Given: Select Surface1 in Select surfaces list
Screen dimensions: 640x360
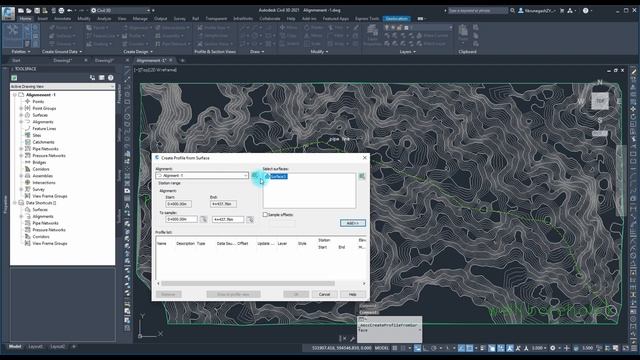Looking at the screenshot, I should [278, 176].
